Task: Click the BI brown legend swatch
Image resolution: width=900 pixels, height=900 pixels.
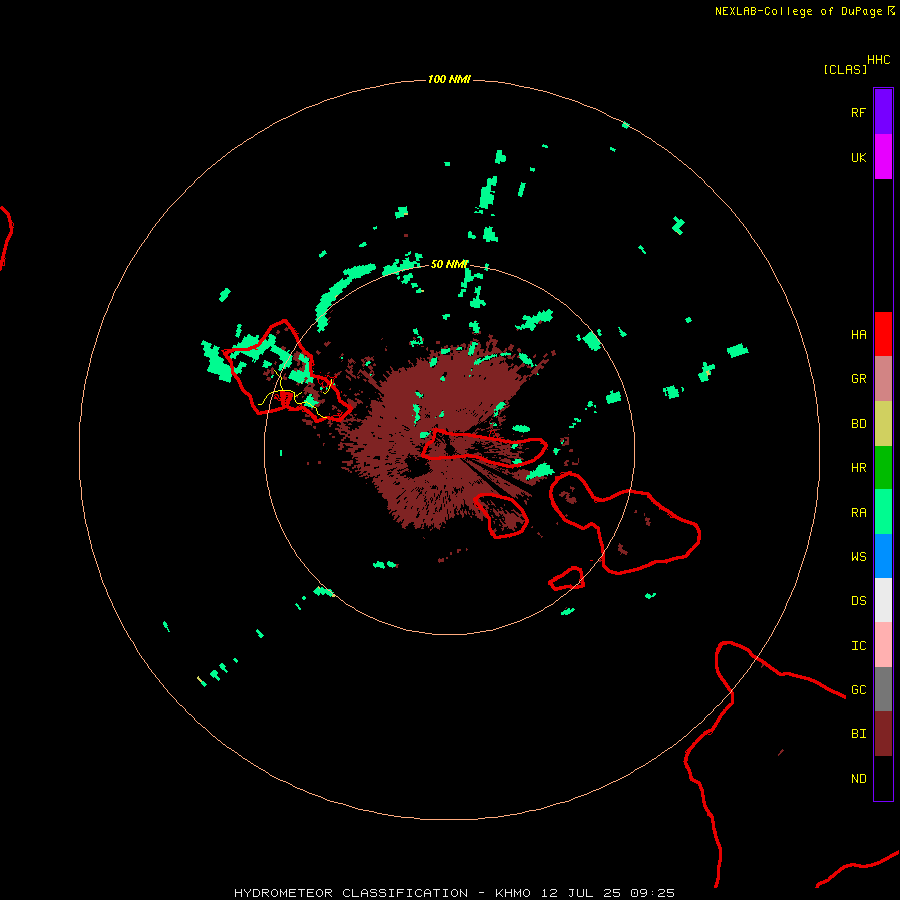Action: 883,734
